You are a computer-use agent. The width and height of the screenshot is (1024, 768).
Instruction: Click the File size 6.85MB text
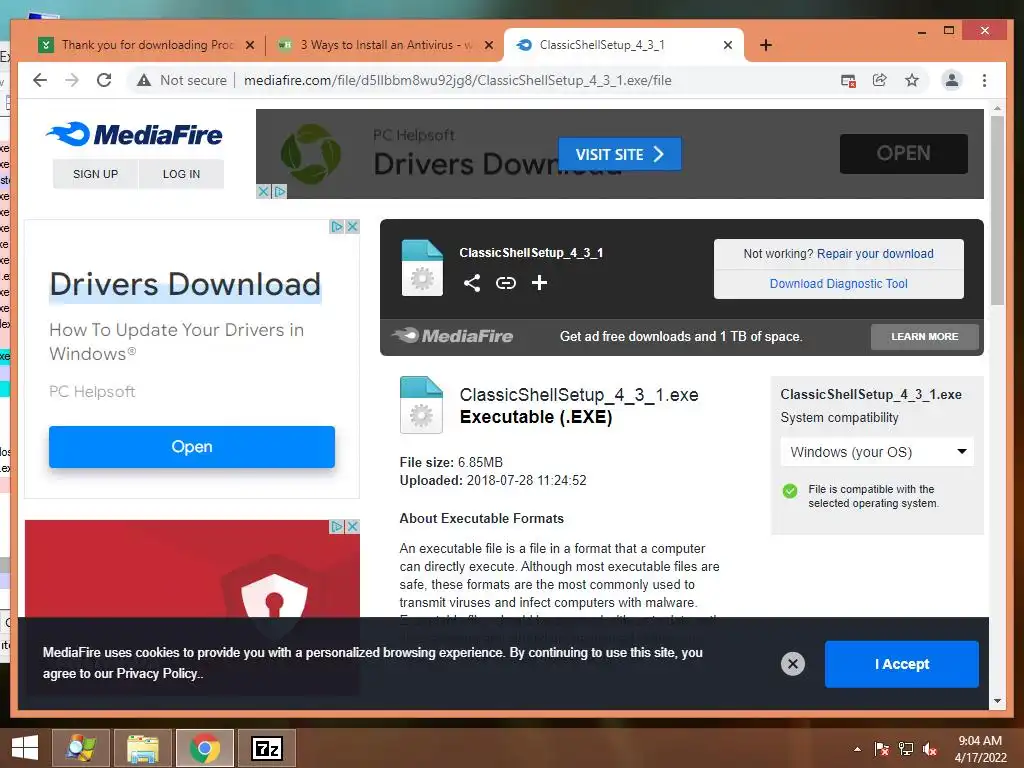451,462
